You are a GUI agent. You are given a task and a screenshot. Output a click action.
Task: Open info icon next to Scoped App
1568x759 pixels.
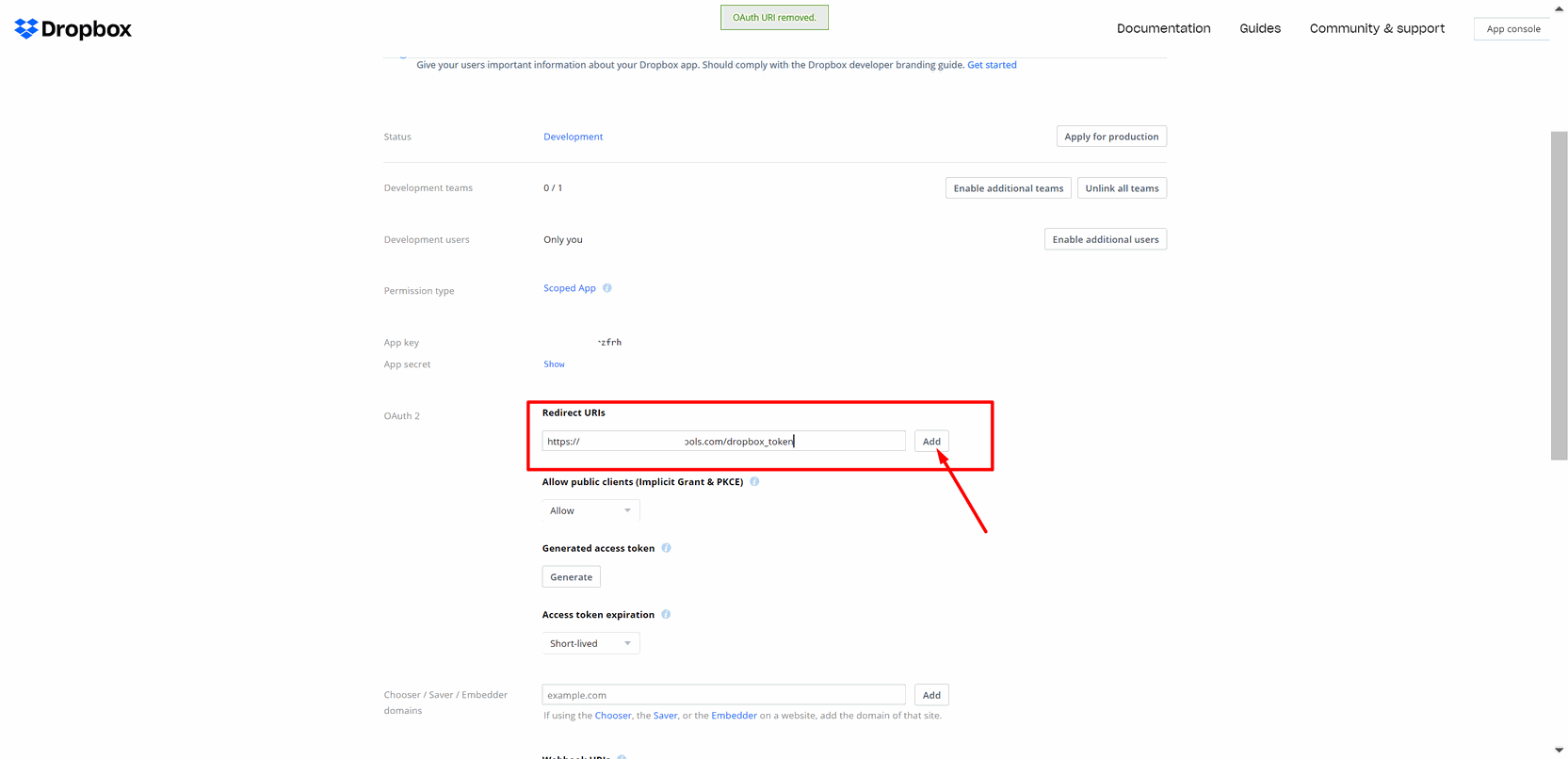[x=607, y=288]
